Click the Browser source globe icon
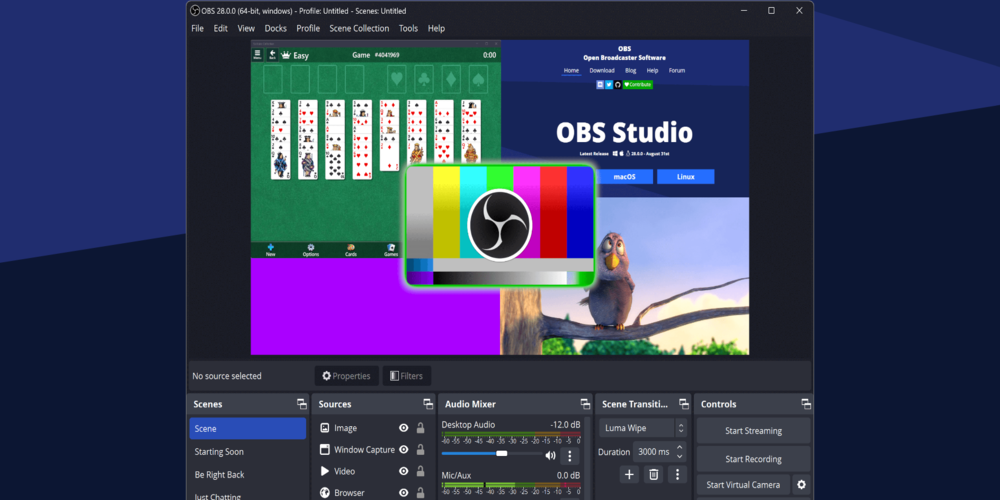Image resolution: width=1000 pixels, height=500 pixels. coord(325,493)
